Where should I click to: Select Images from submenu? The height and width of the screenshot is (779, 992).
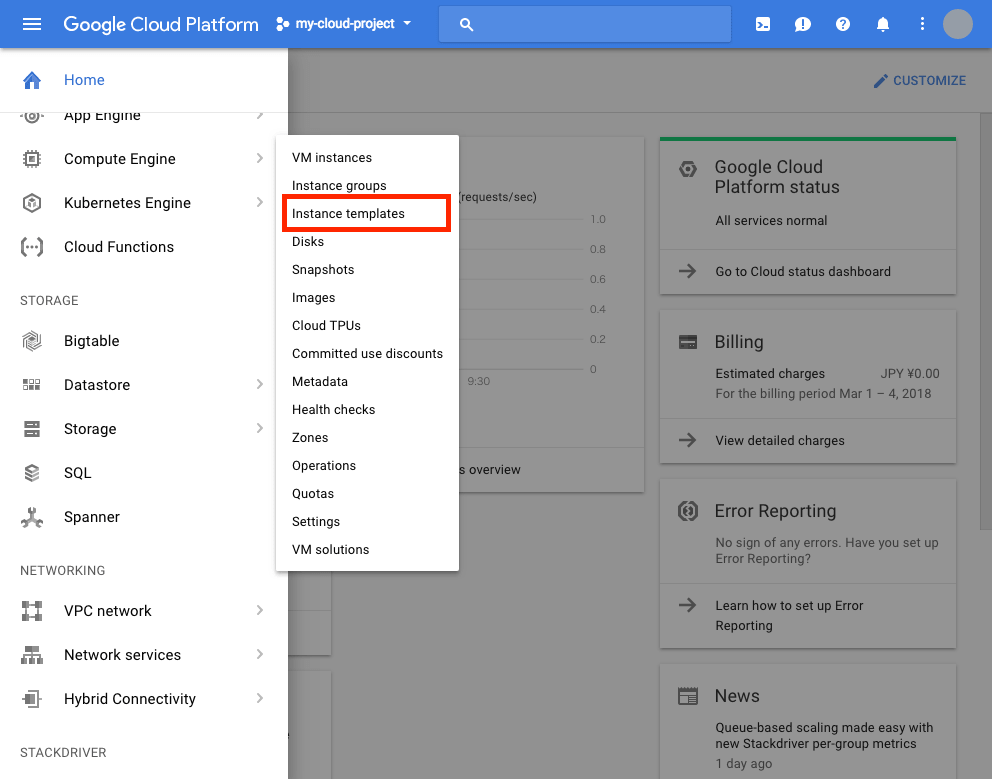pos(367,297)
